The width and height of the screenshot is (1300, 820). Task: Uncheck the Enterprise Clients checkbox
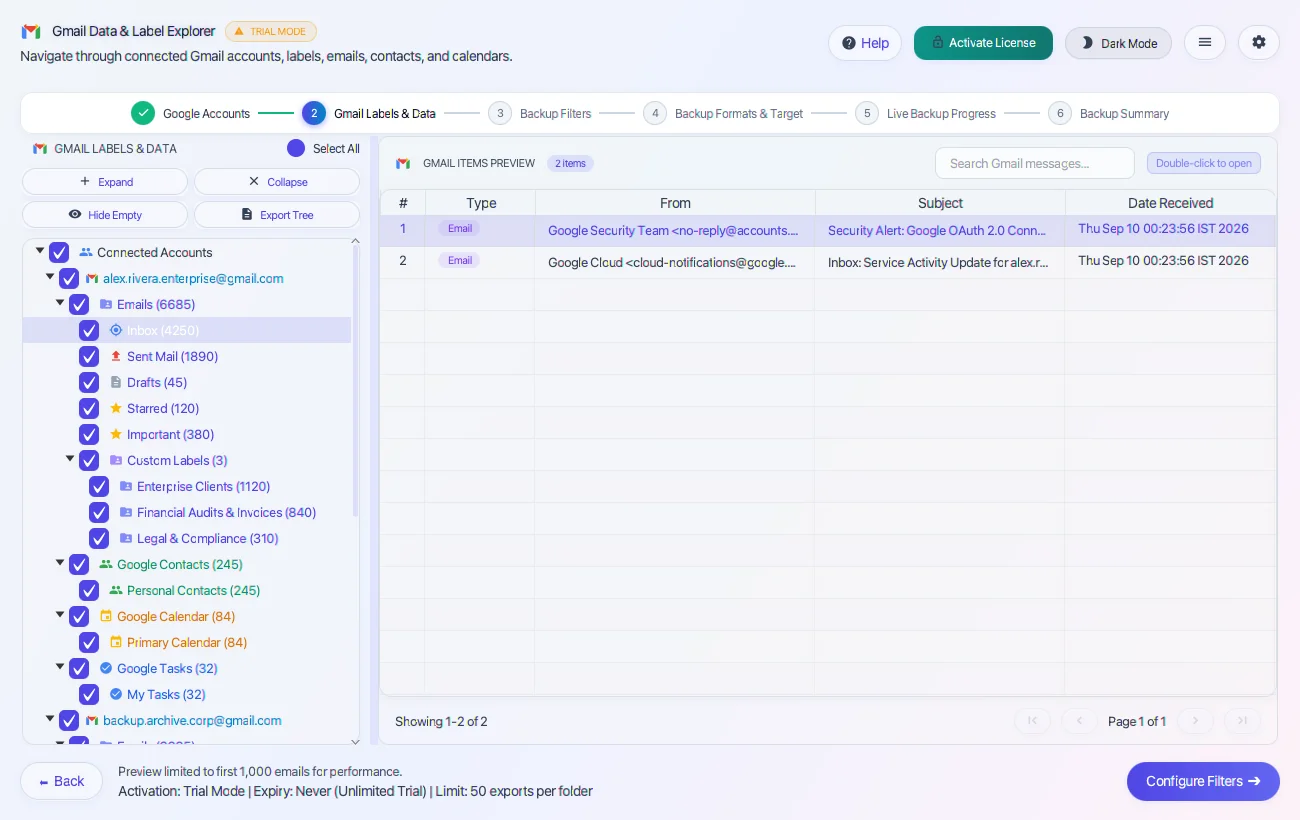(x=99, y=486)
